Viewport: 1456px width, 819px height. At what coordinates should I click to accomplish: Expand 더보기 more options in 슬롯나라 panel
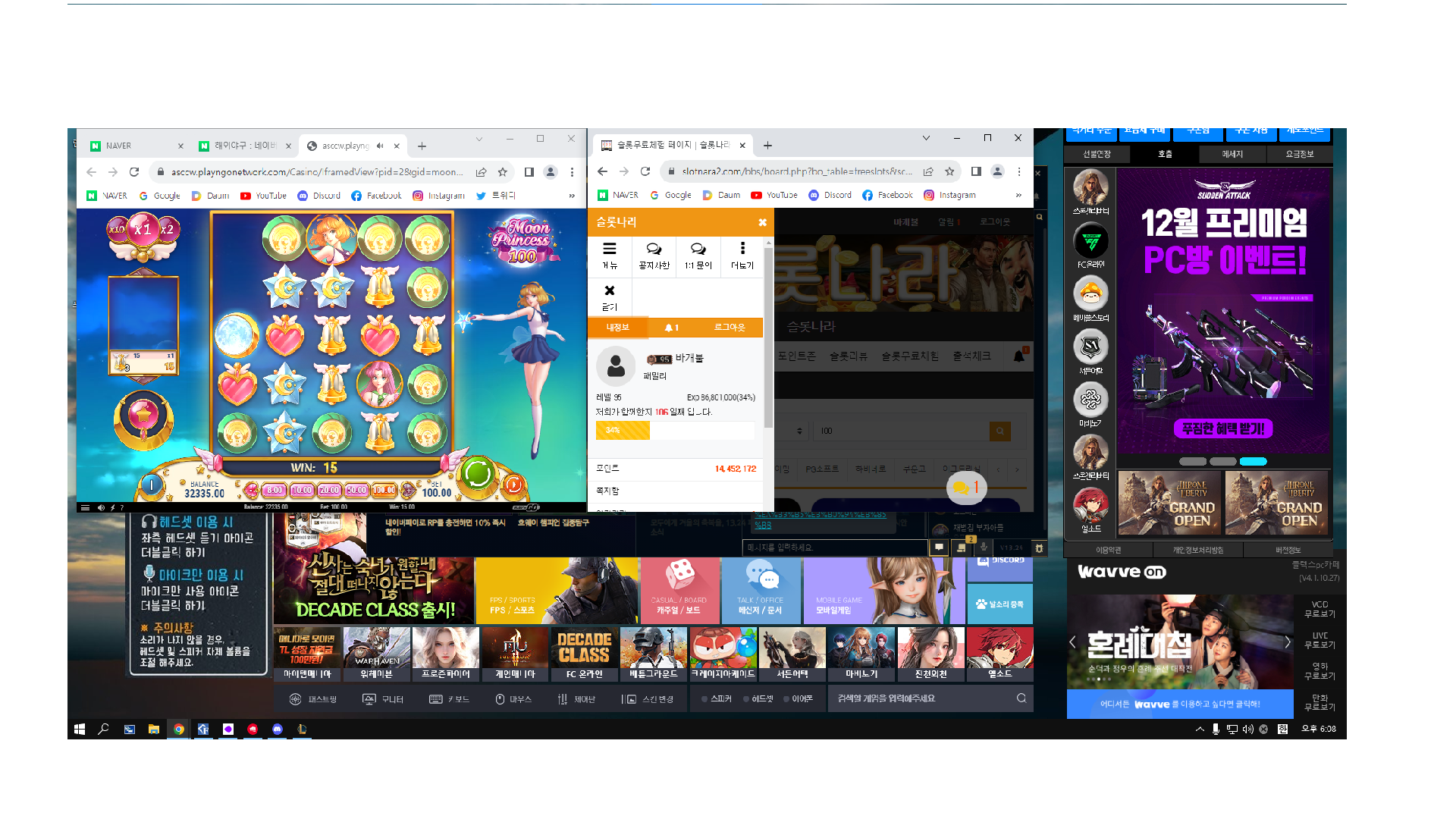pyautogui.click(x=742, y=256)
